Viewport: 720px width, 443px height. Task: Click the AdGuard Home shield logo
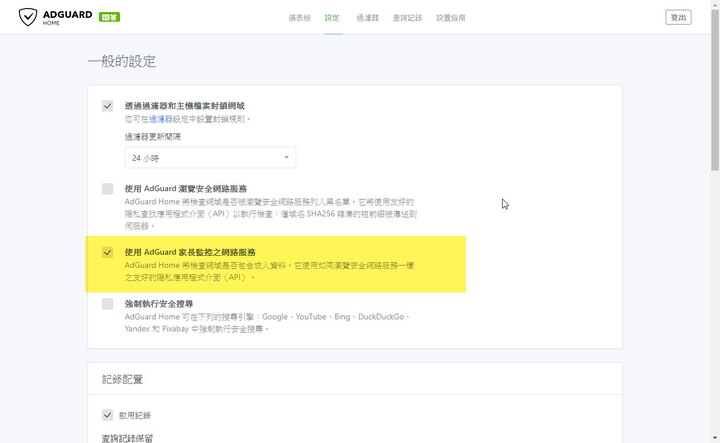point(28,17)
